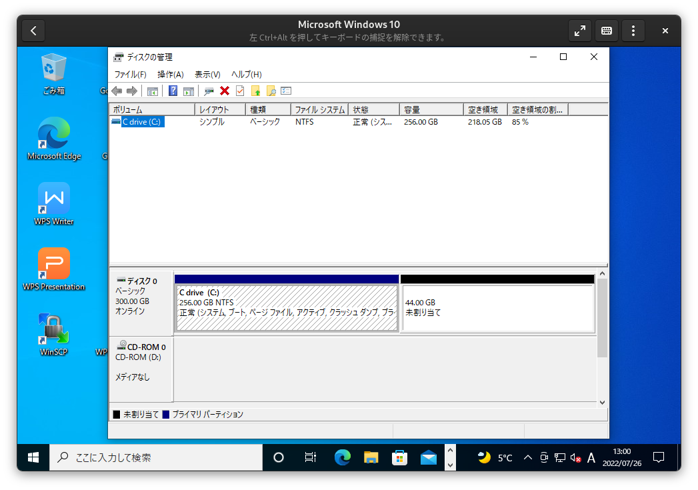
Task: Click the blue プライマリ パーティション legend swatch
Action: pyautogui.click(x=166, y=414)
